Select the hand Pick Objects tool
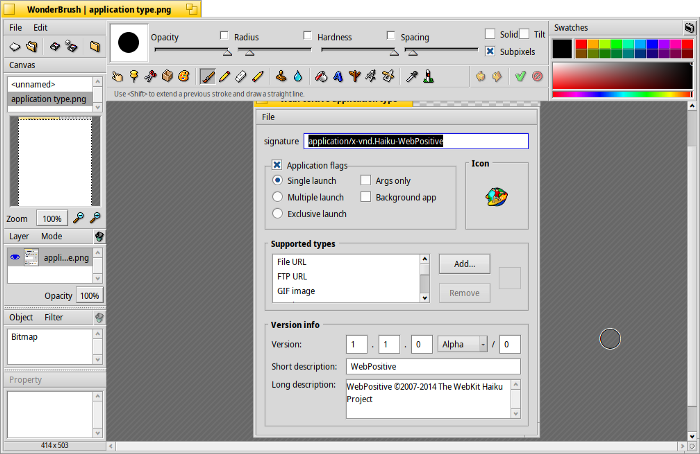Image resolution: width=700 pixels, height=454 pixels. 117,77
